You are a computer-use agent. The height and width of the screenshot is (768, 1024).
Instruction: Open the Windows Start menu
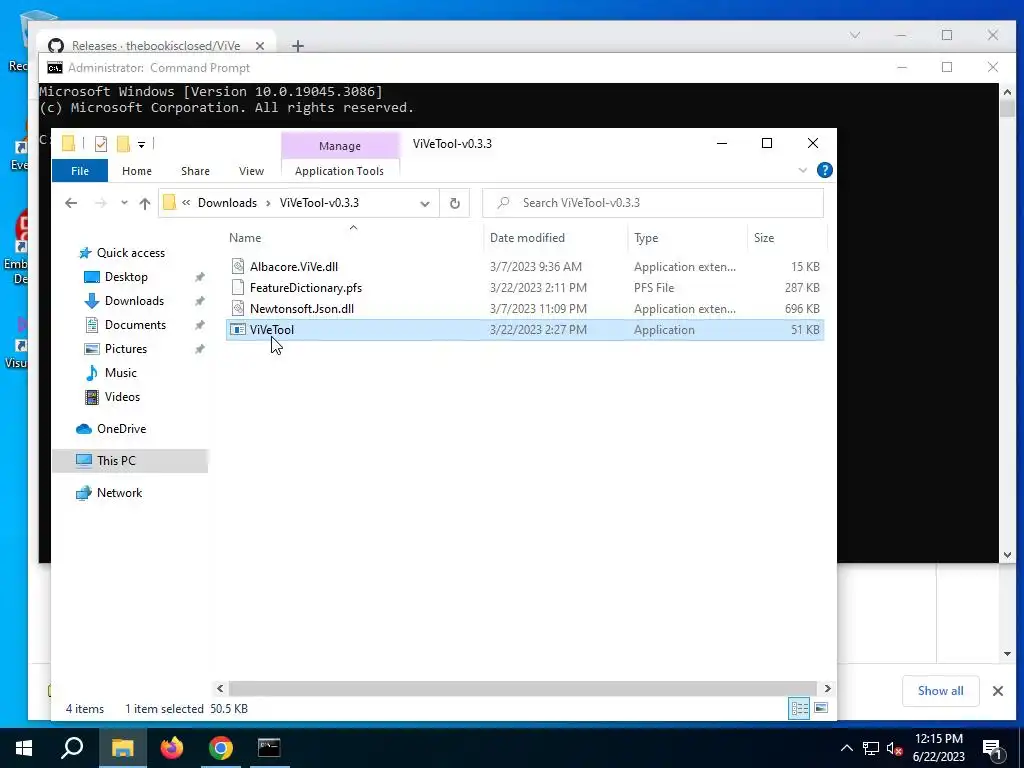(24, 748)
